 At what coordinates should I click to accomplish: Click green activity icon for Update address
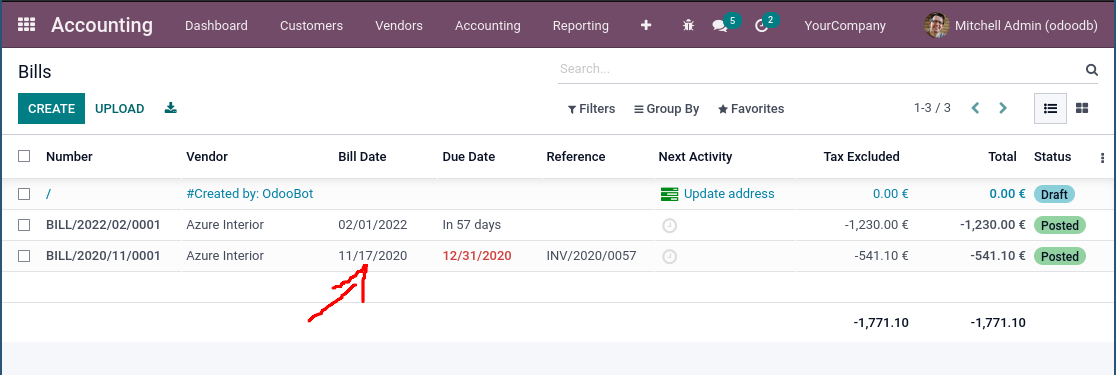[x=670, y=194]
